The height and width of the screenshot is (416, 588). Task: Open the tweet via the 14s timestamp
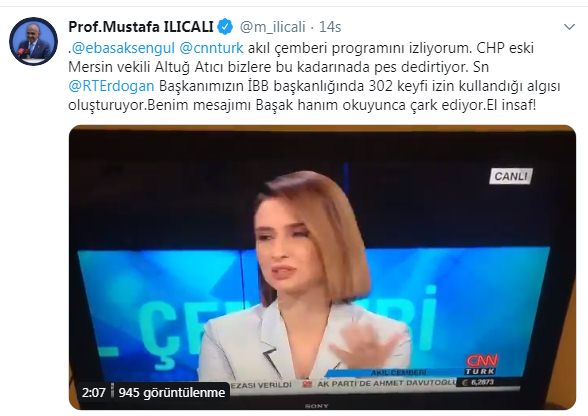330,27
